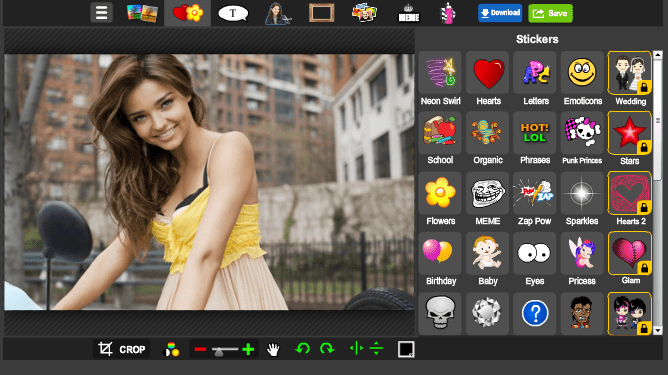Click stickers panel scrollbar up arrow
The image size is (668, 375).
pyautogui.click(x=658, y=55)
